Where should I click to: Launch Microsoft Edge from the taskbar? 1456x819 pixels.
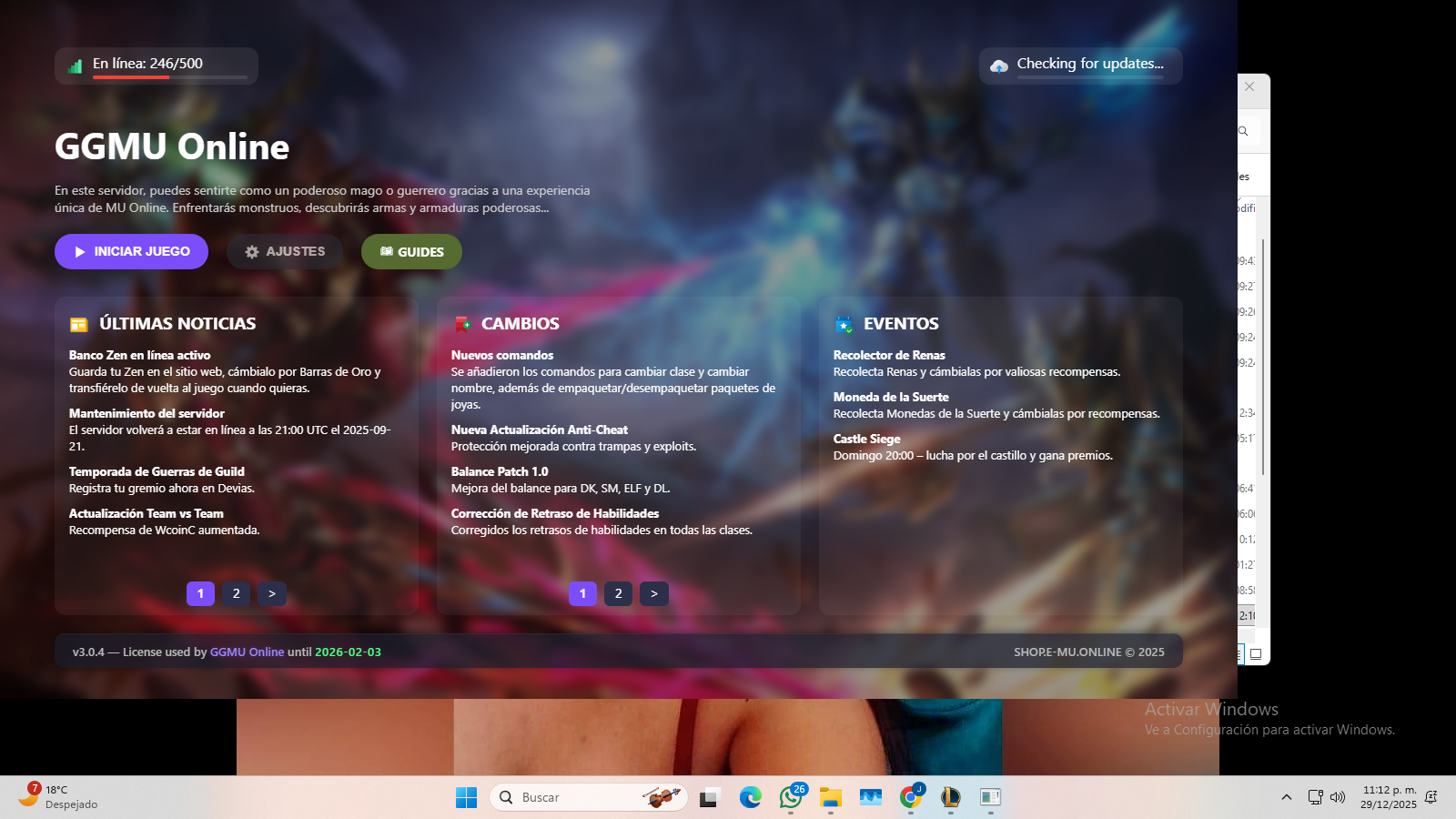[x=750, y=797]
